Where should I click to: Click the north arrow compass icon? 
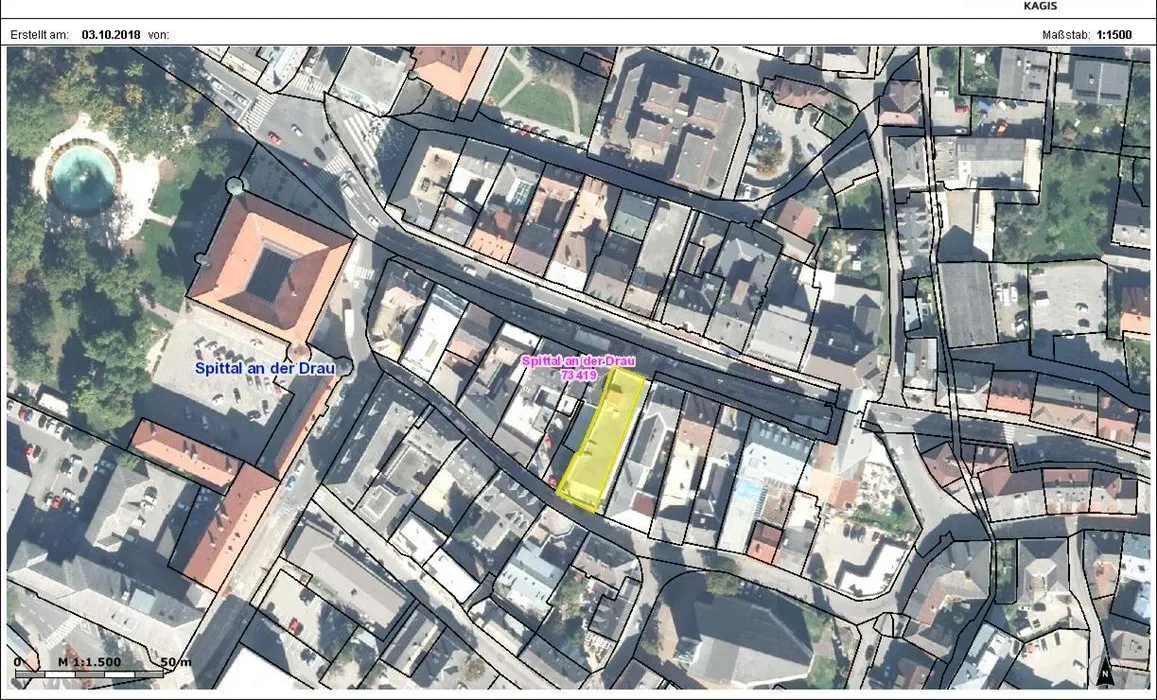coord(1104,671)
